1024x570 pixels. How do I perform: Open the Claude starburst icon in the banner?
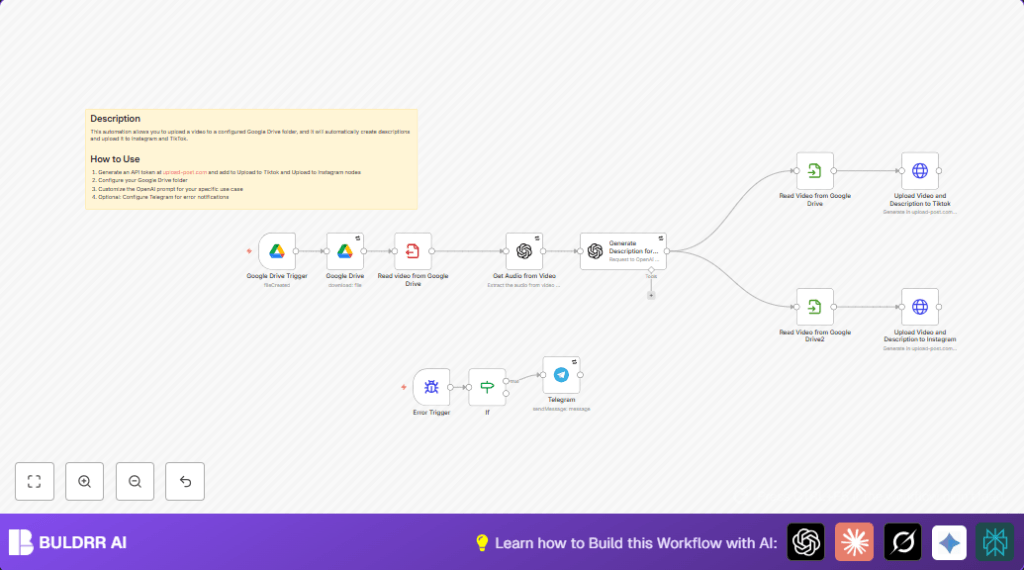[854, 542]
